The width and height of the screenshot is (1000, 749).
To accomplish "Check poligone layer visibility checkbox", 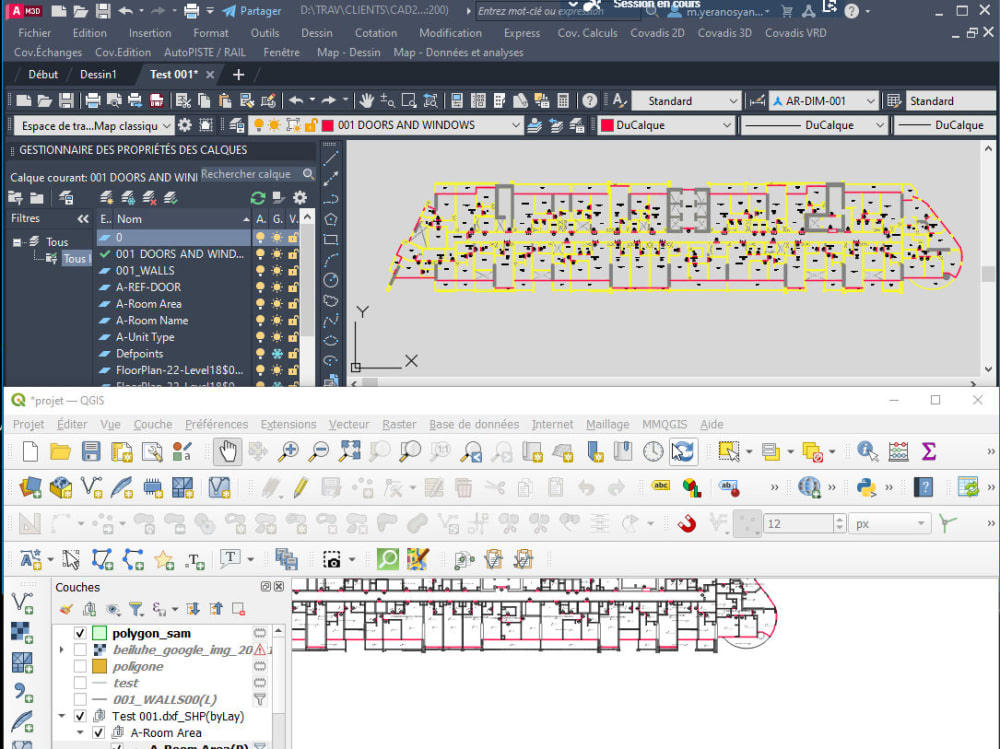I will click(80, 666).
